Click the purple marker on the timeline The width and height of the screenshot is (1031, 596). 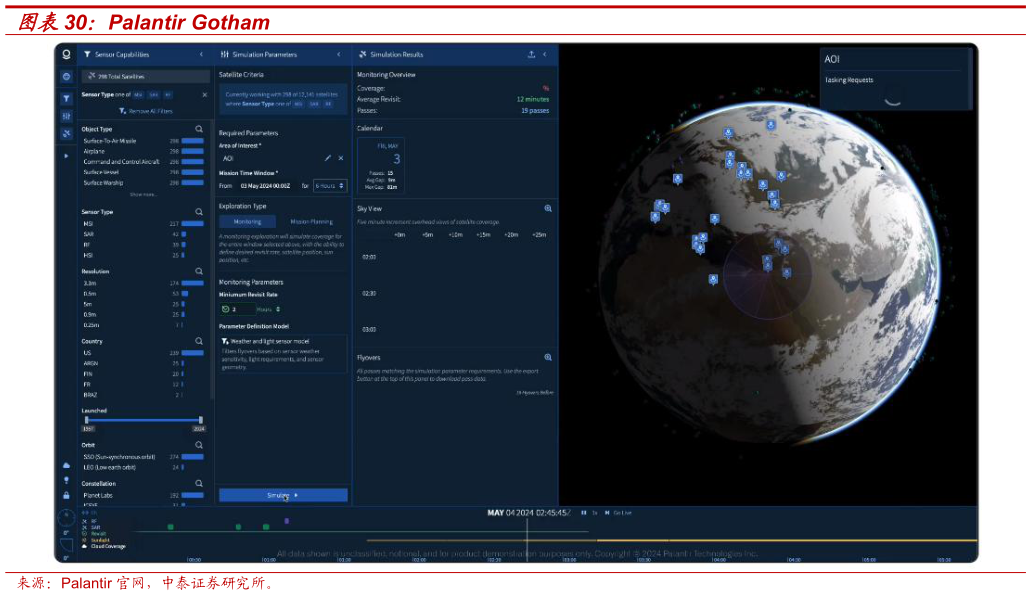pos(287,521)
